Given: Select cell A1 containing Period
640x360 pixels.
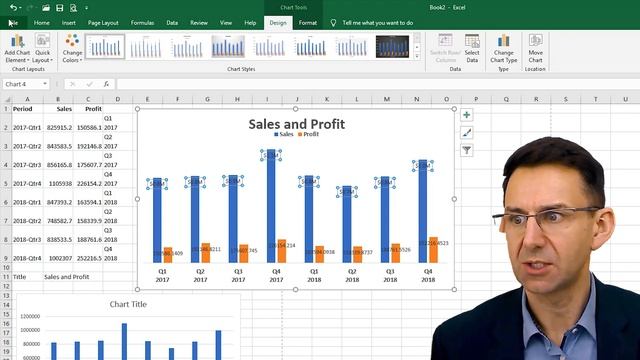Looking at the screenshot, I should [27, 109].
